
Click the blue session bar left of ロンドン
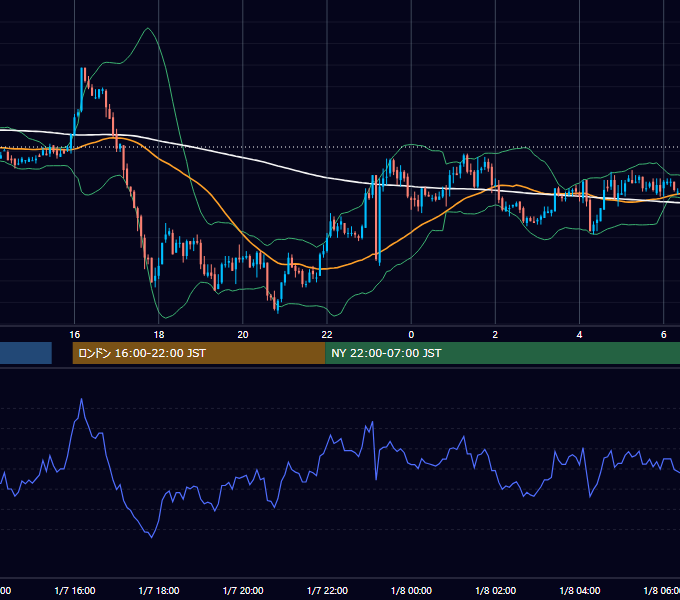coord(26,353)
